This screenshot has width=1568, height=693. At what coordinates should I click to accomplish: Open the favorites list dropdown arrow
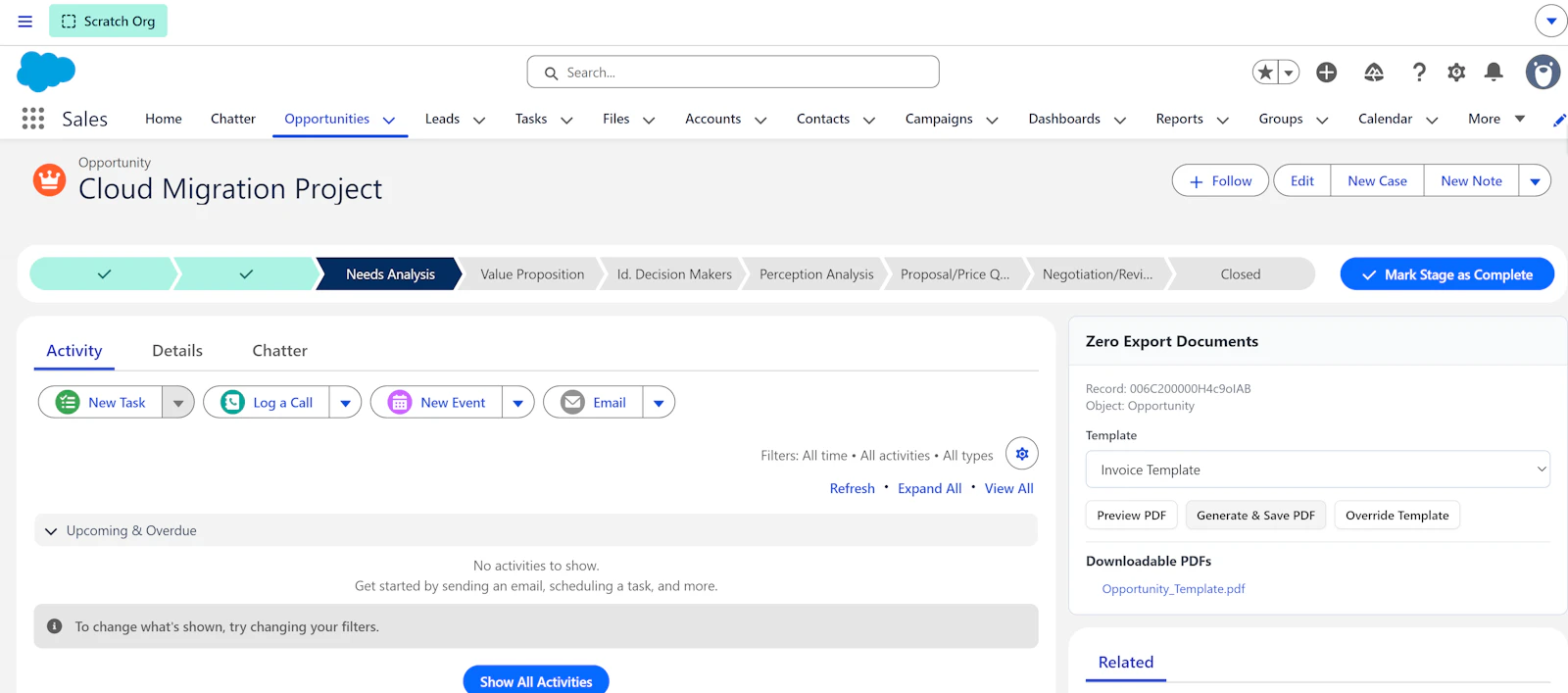point(1290,73)
